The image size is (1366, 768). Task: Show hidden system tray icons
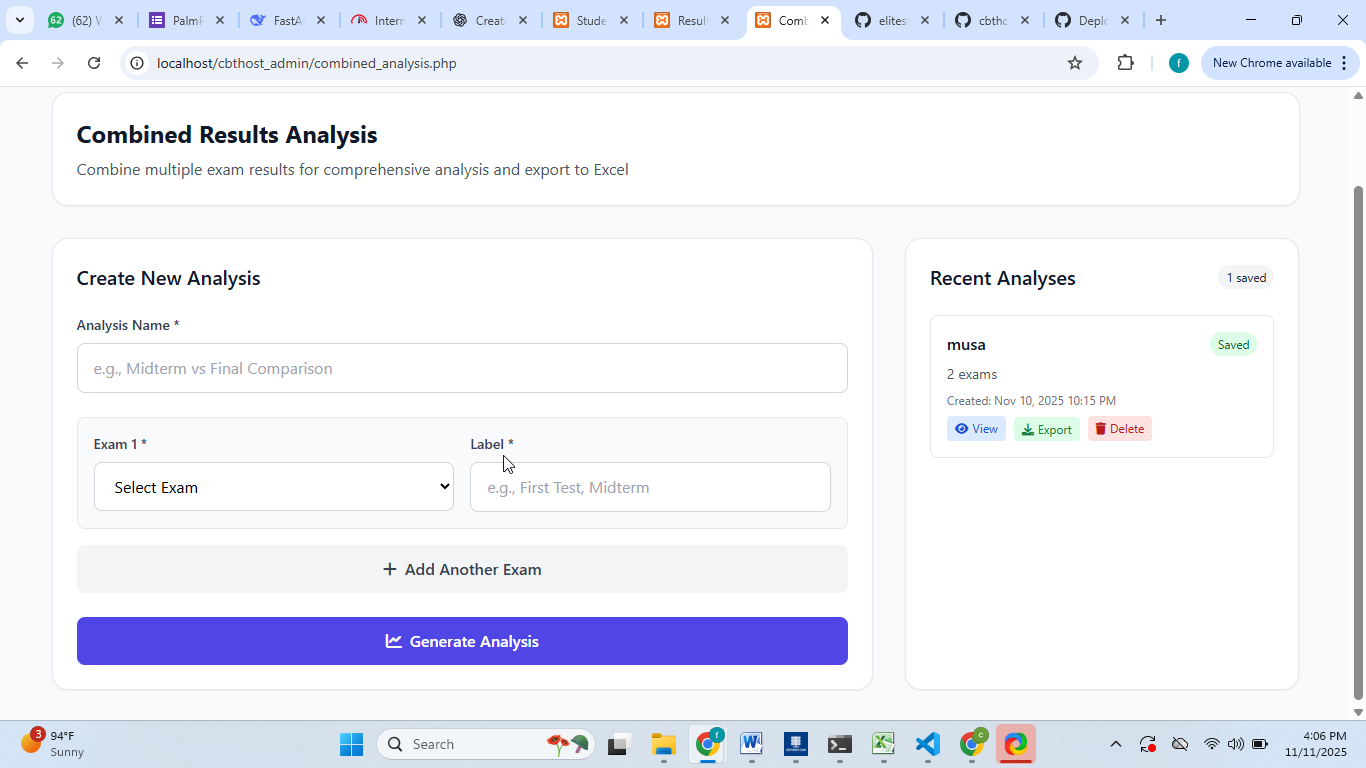point(1116,744)
